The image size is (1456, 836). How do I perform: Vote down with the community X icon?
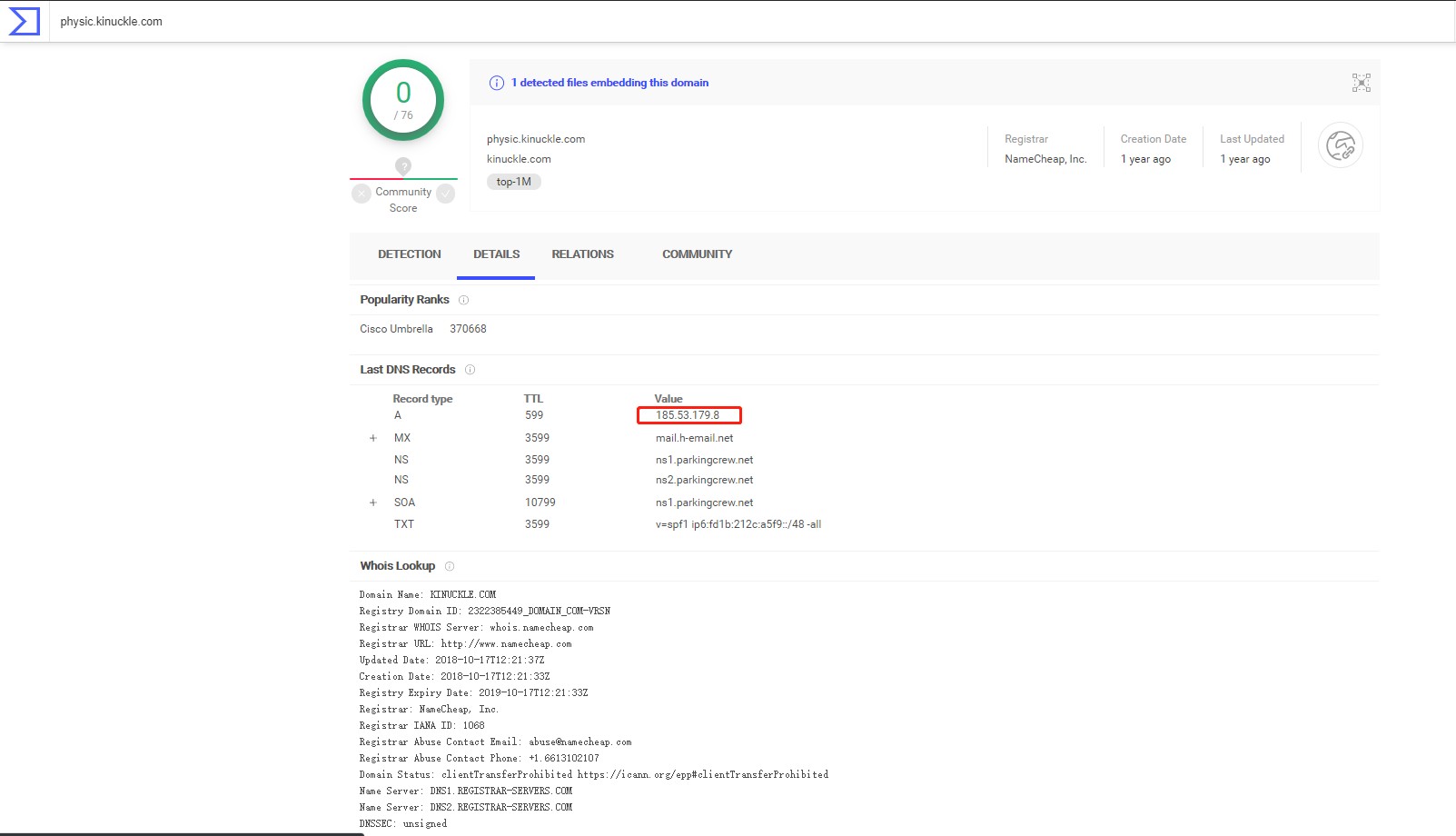pyautogui.click(x=362, y=194)
